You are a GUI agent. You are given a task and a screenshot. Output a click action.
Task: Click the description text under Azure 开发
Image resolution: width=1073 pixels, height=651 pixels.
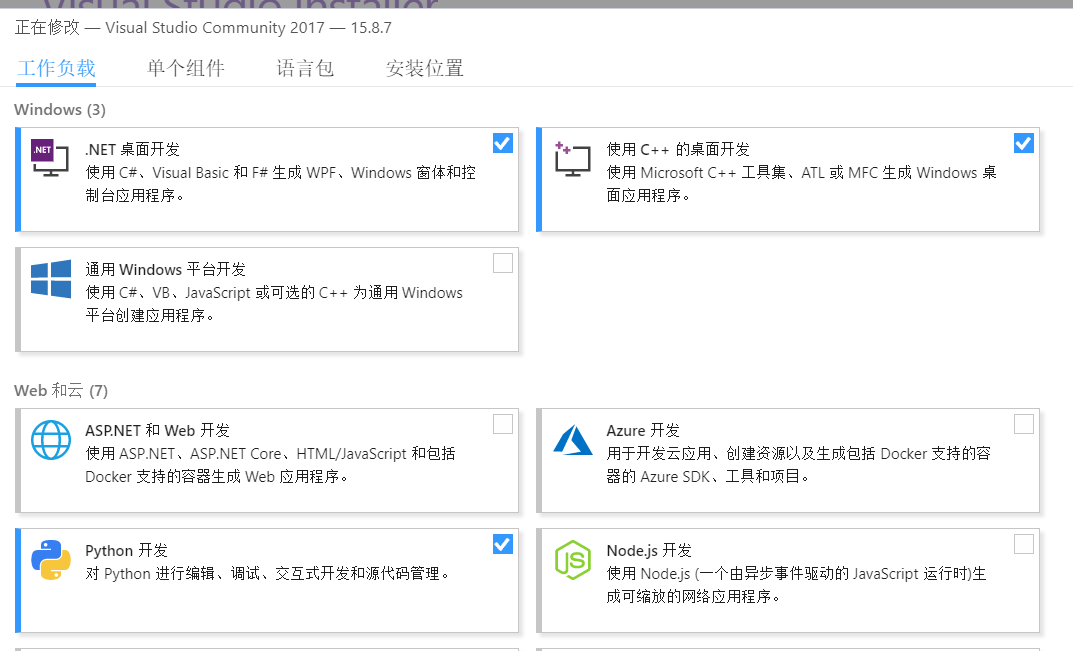coord(799,465)
